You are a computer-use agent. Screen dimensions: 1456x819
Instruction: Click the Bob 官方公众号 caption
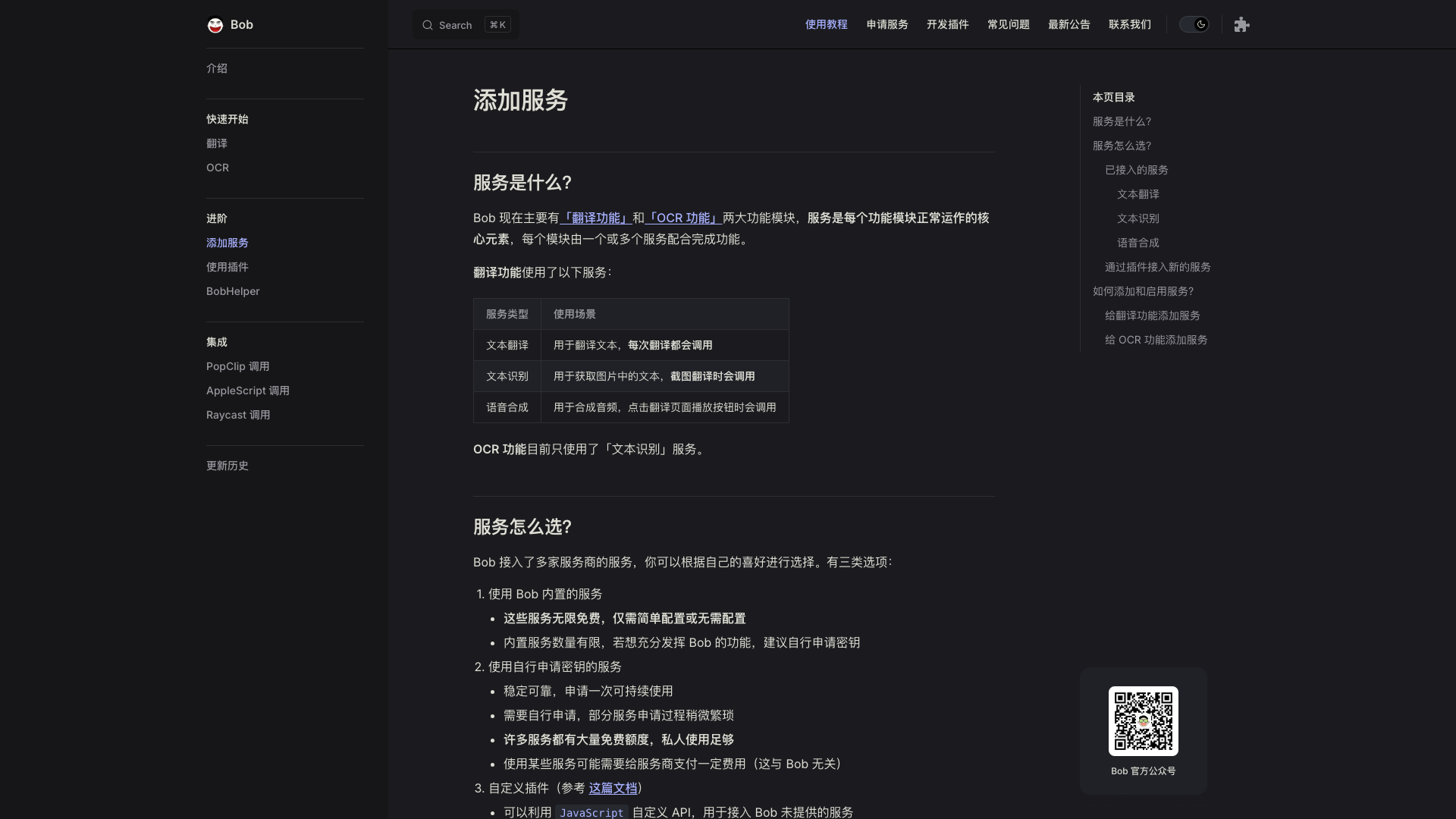click(x=1144, y=771)
